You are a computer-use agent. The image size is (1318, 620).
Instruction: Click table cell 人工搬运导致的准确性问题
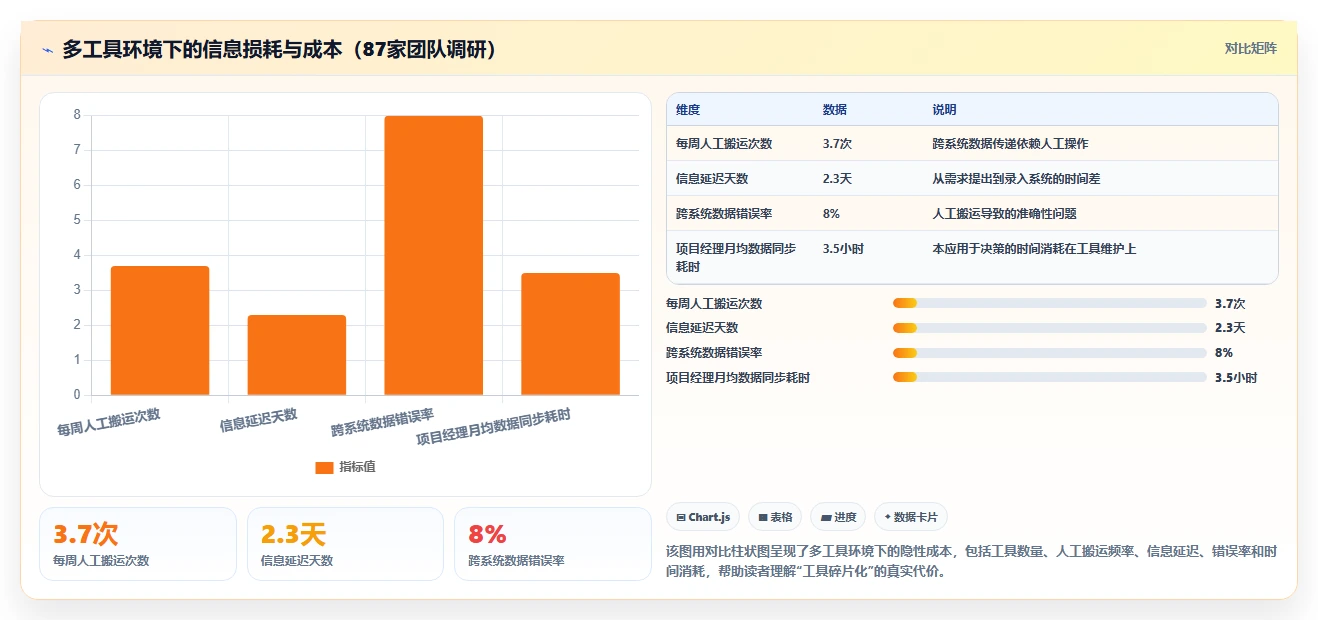(1004, 214)
